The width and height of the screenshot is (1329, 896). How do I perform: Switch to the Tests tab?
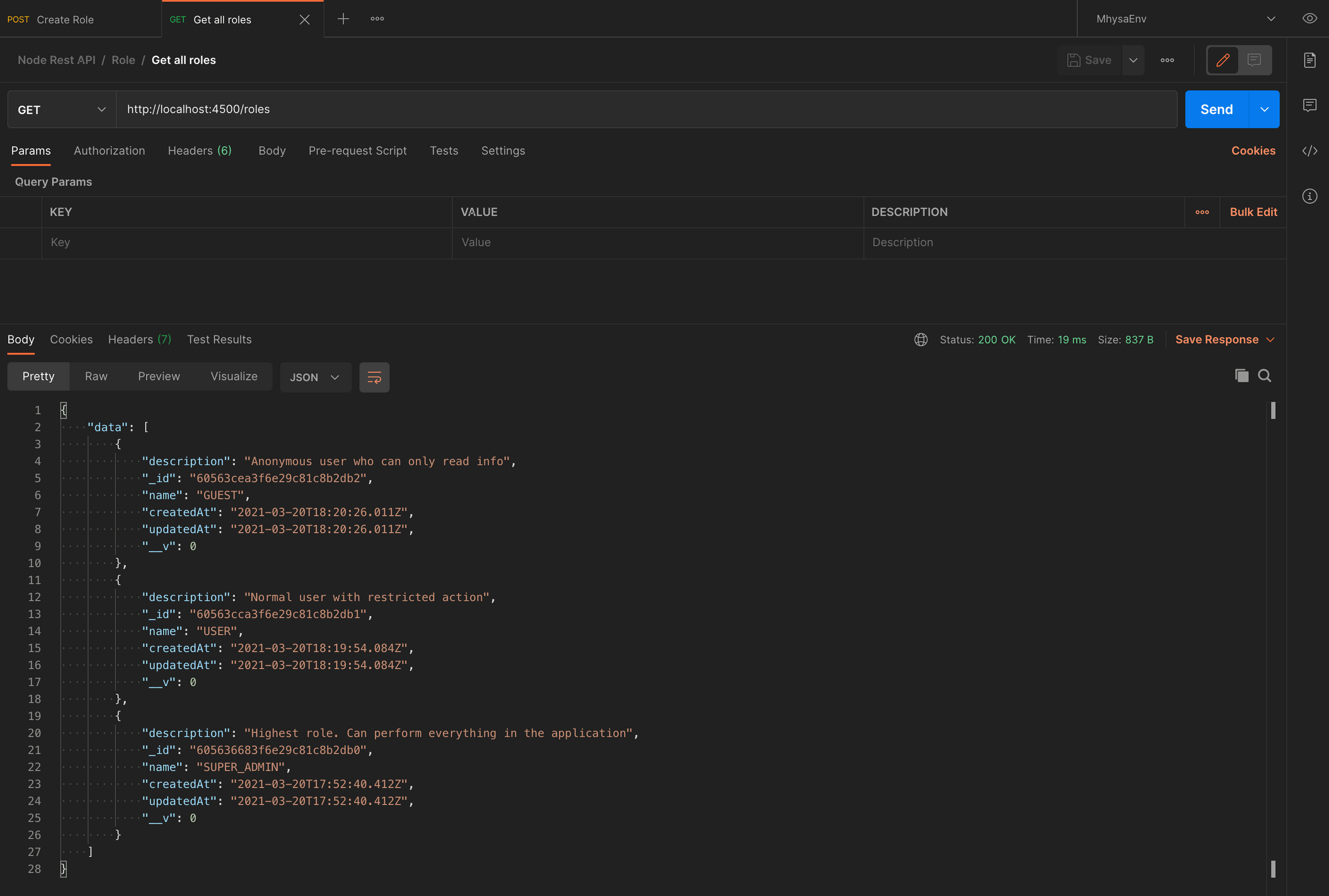coord(444,151)
